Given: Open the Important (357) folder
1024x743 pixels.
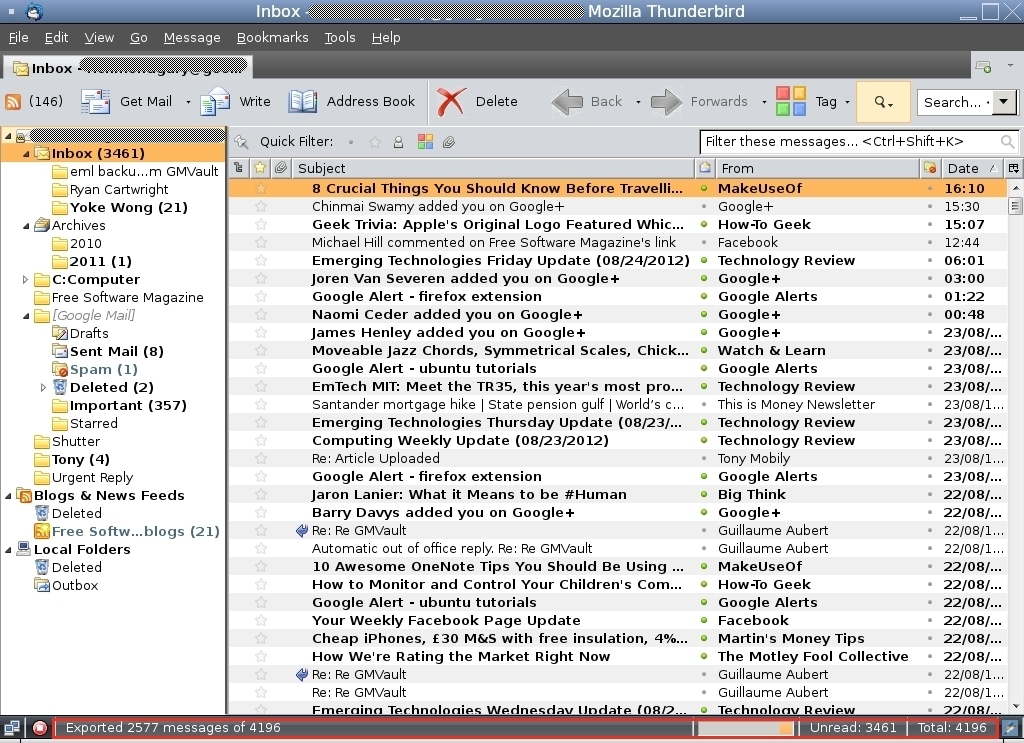Looking at the screenshot, I should tap(120, 405).
